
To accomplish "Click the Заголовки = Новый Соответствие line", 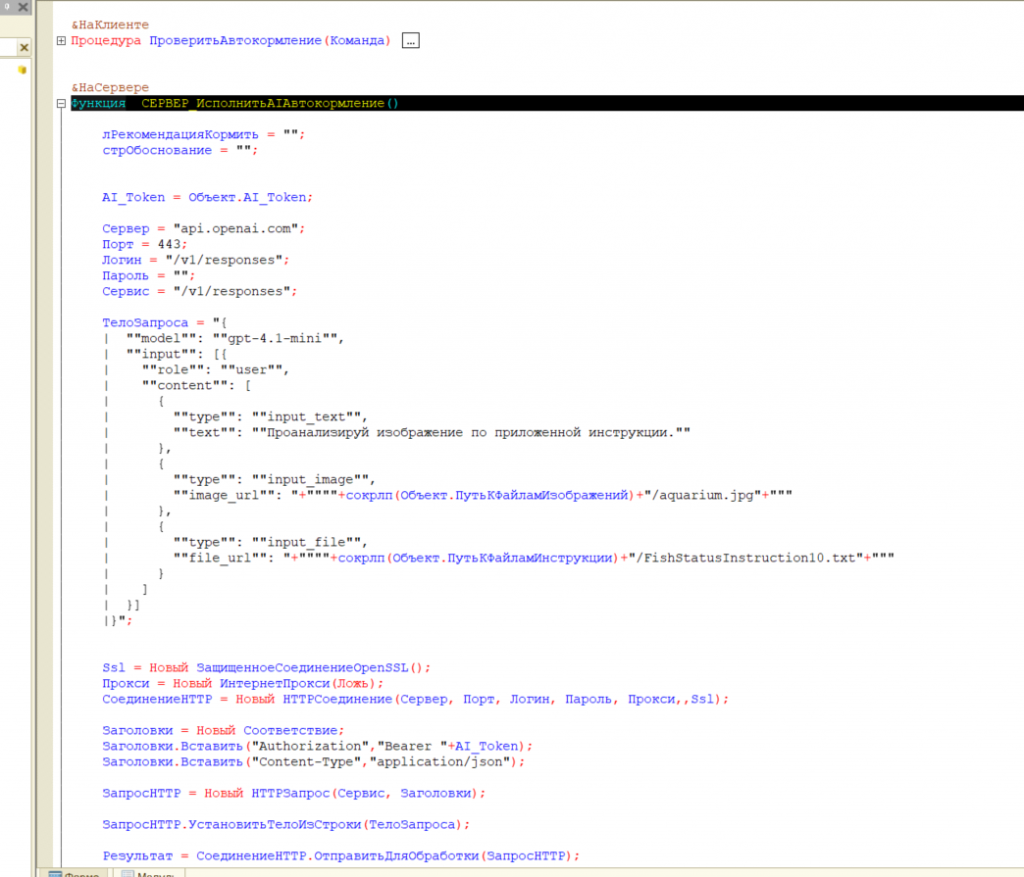I will pyautogui.click(x=223, y=730).
